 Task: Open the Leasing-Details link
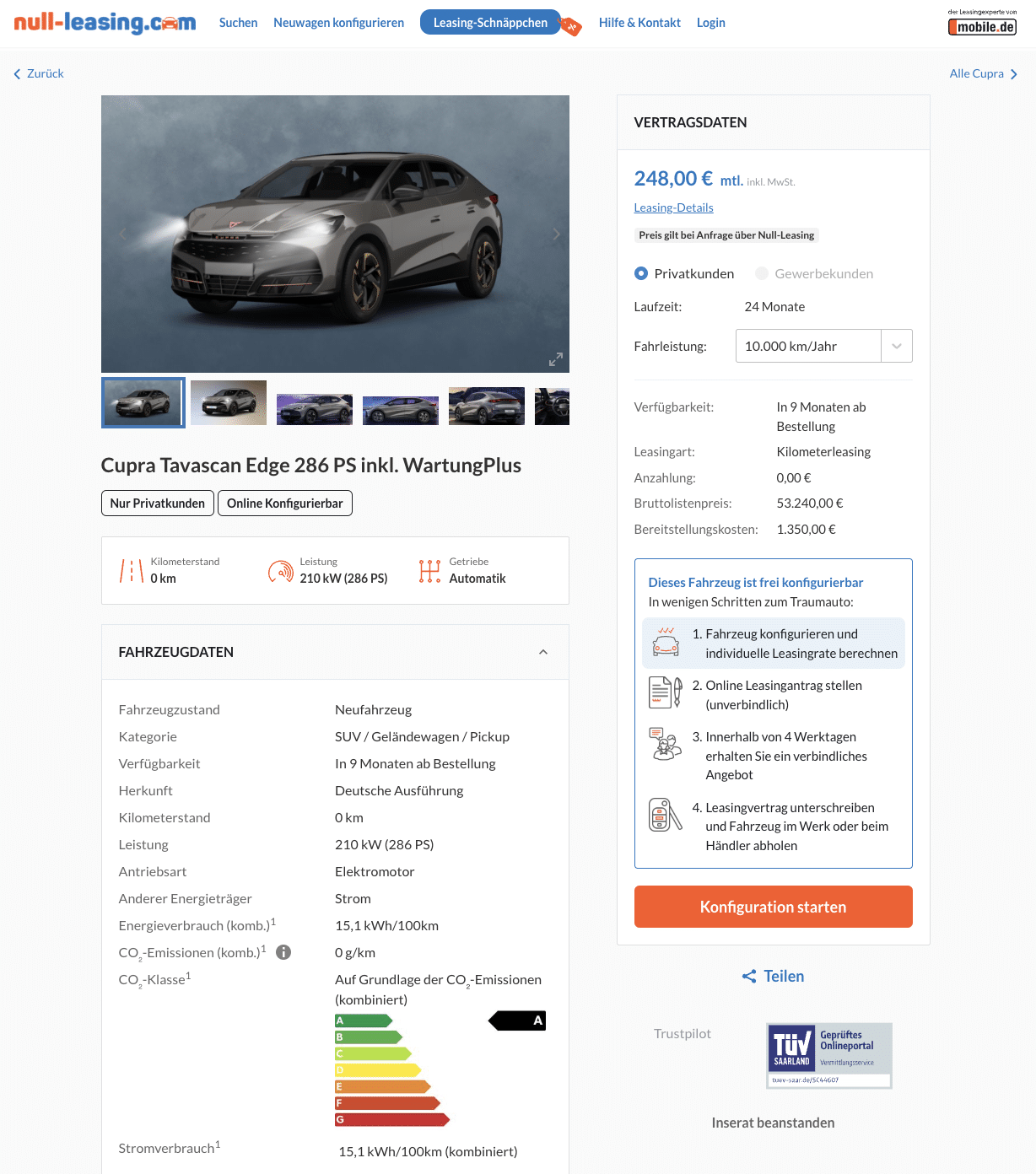pos(673,207)
